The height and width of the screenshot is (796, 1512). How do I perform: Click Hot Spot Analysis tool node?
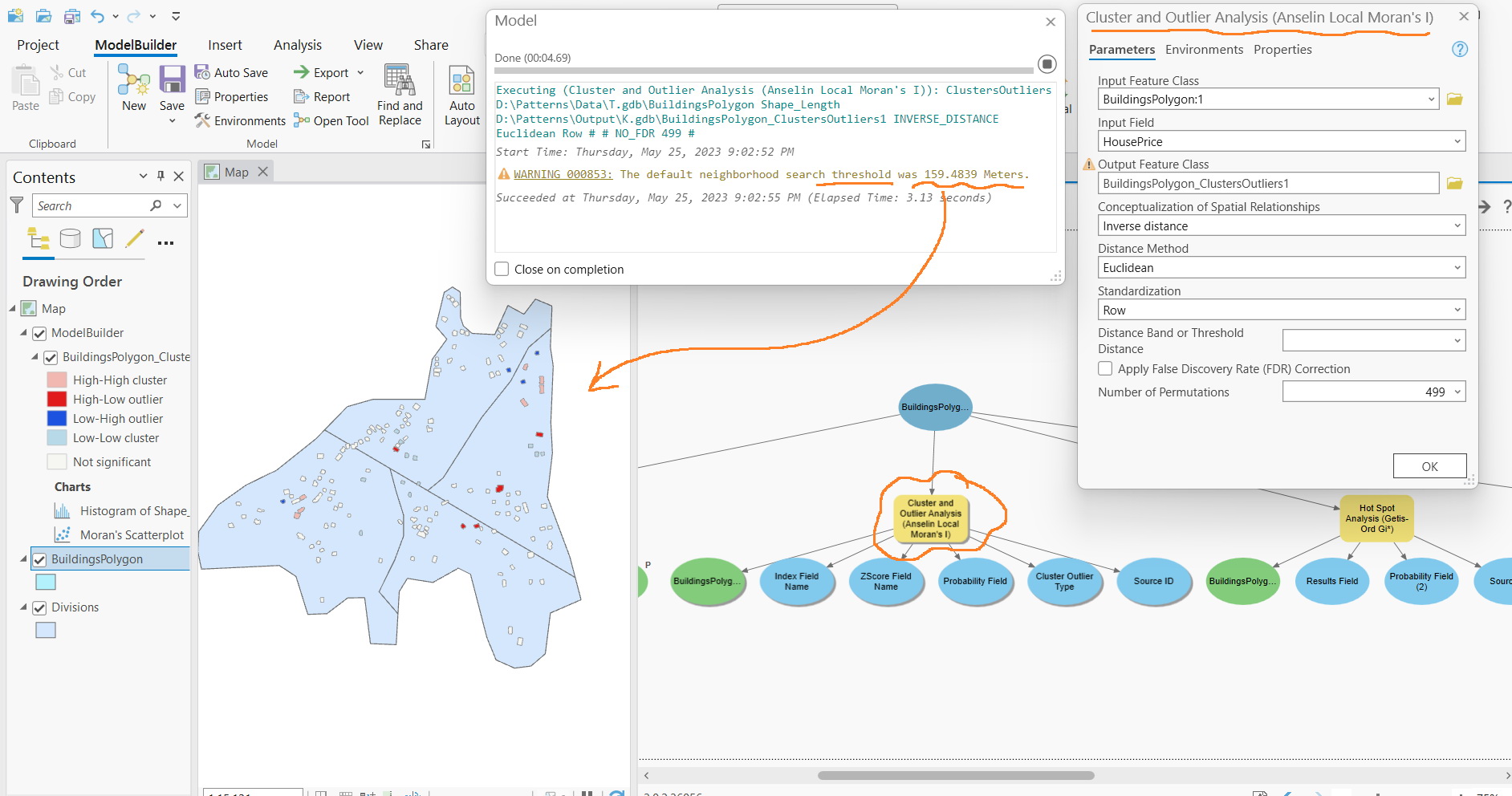[x=1376, y=518]
